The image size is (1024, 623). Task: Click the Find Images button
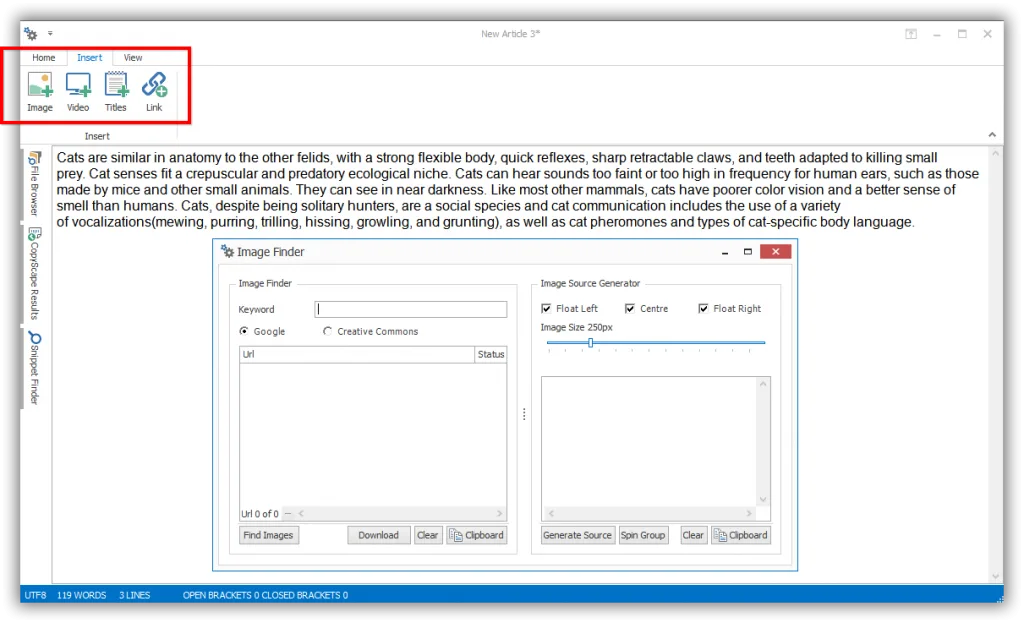click(x=268, y=535)
